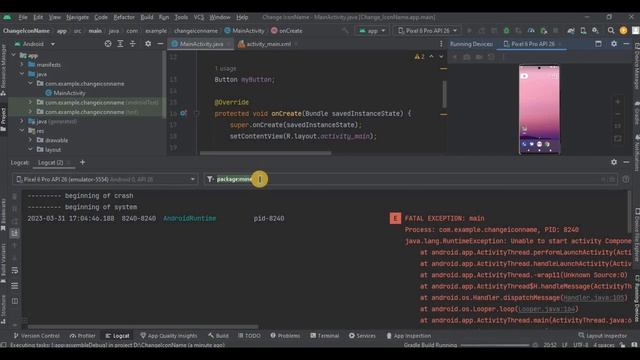
Task: Open the app run configuration dropdown
Action: coord(372,31)
